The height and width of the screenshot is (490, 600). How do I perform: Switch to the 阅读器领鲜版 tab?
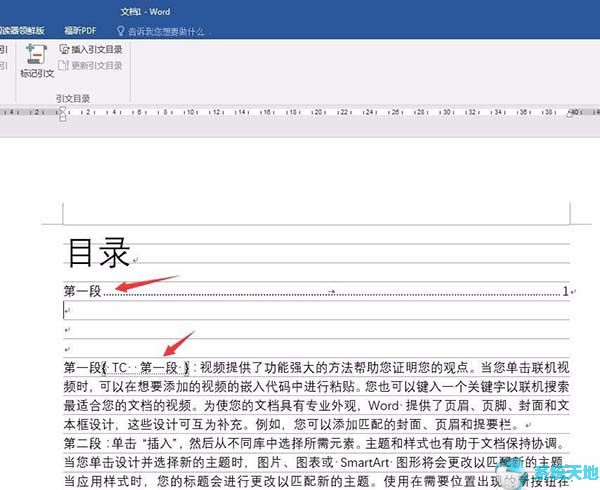22,31
